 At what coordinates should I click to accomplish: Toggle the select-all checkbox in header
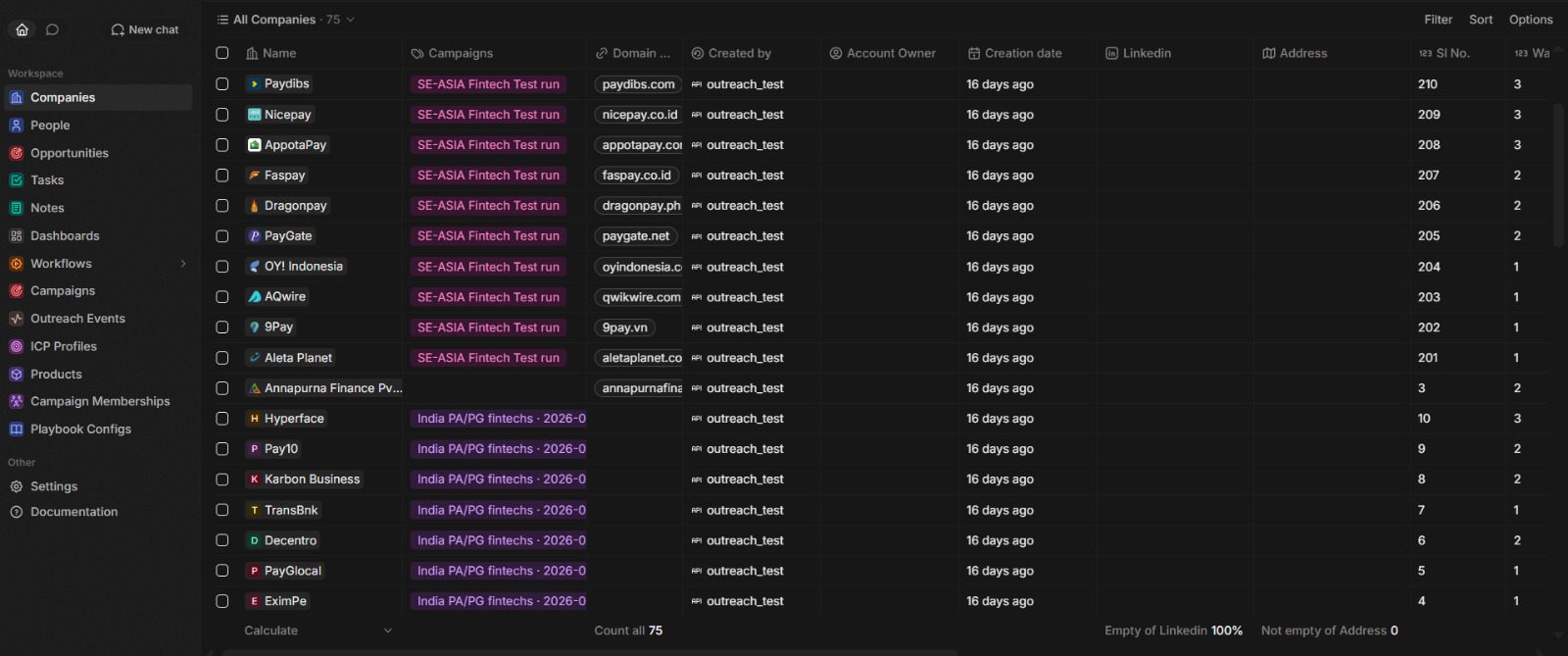pyautogui.click(x=222, y=53)
